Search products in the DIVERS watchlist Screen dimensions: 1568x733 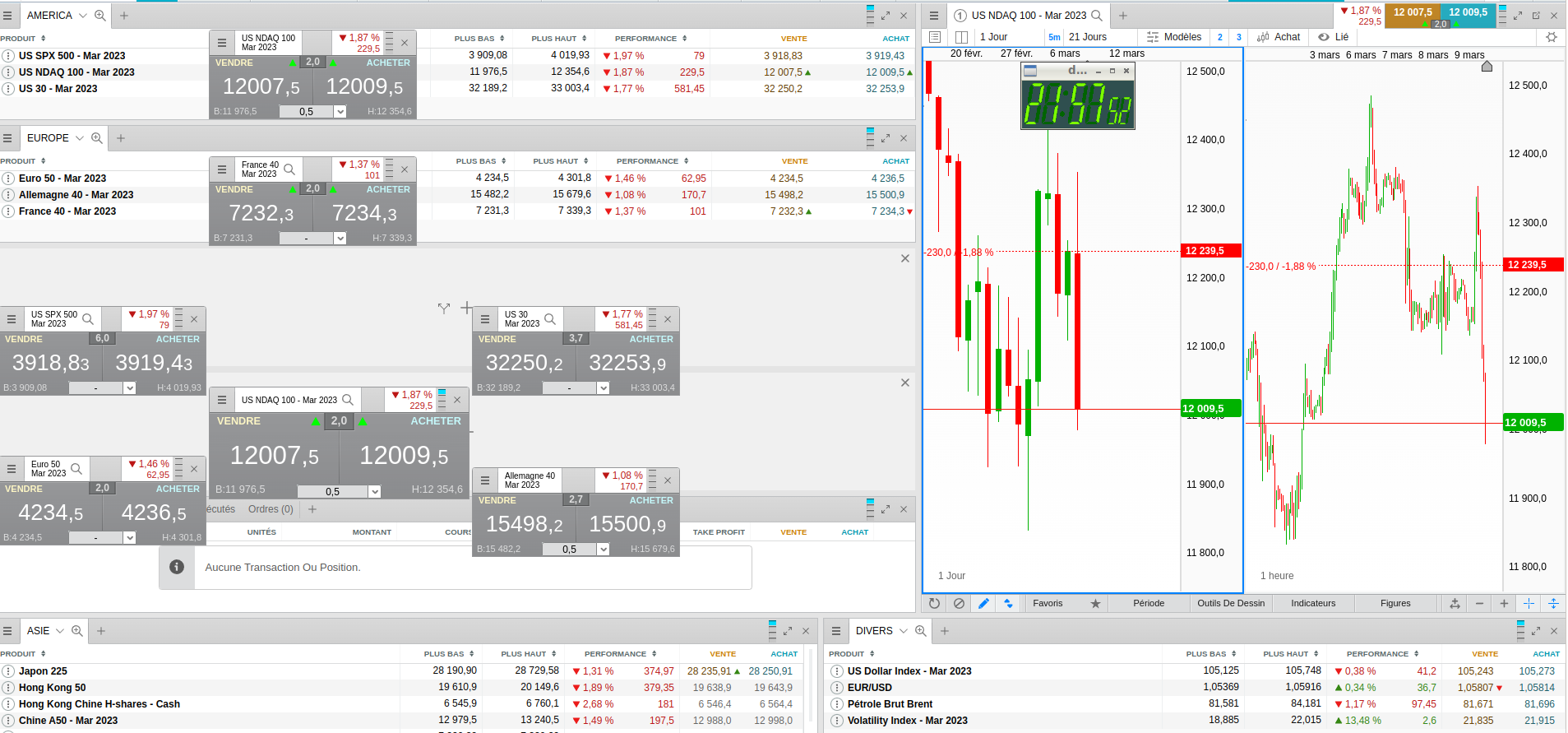(x=921, y=631)
